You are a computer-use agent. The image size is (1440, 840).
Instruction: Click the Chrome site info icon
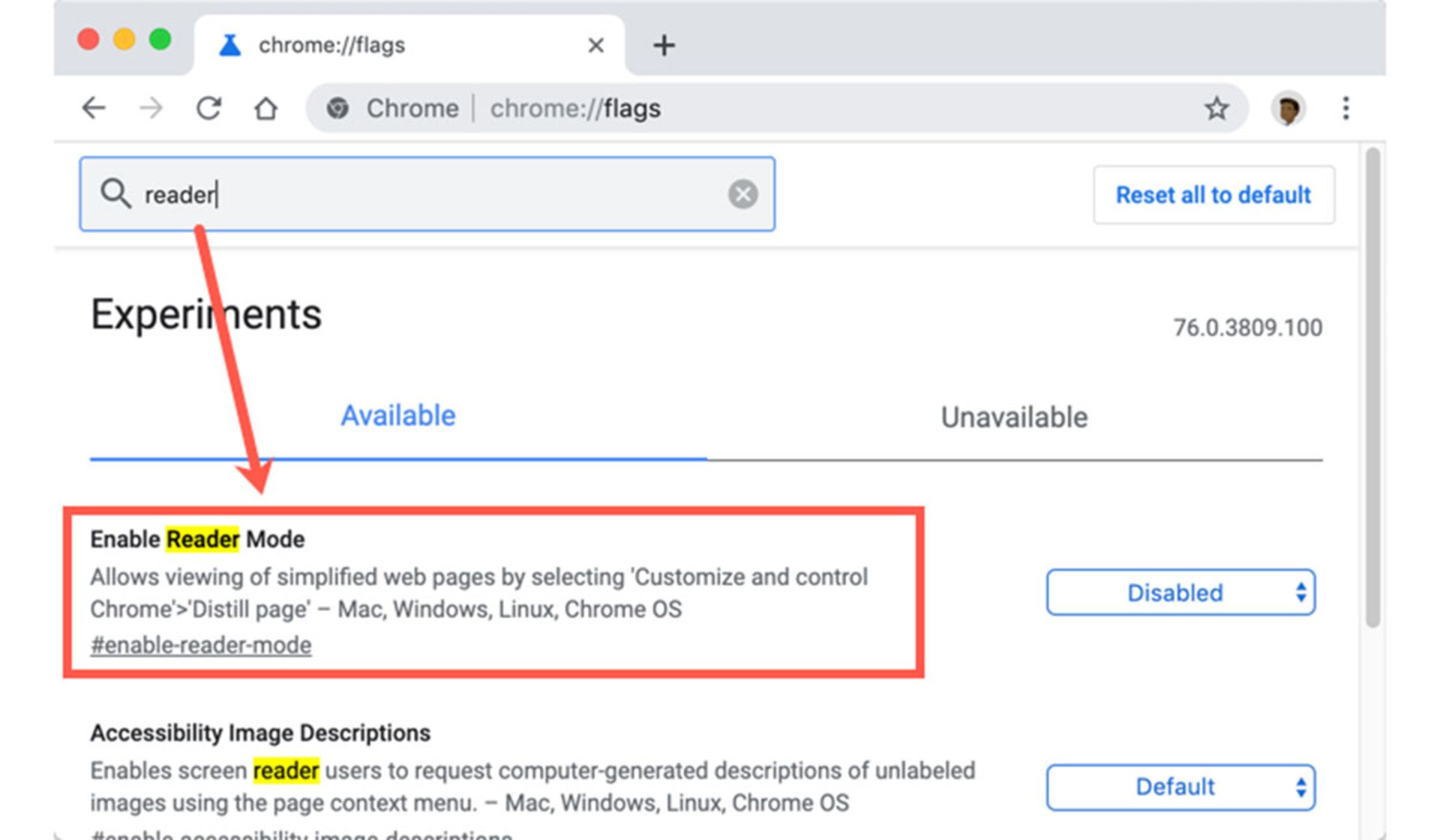pos(337,108)
